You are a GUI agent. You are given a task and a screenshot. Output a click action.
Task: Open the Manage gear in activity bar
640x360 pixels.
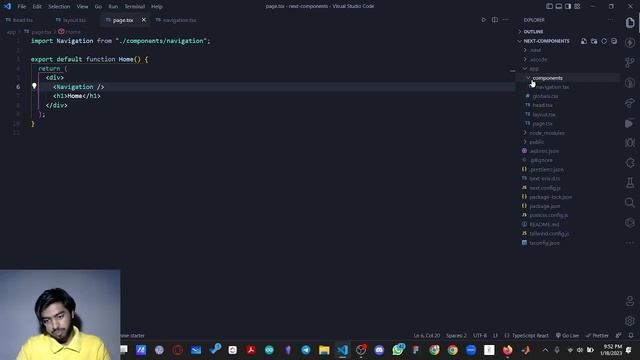pos(630,321)
